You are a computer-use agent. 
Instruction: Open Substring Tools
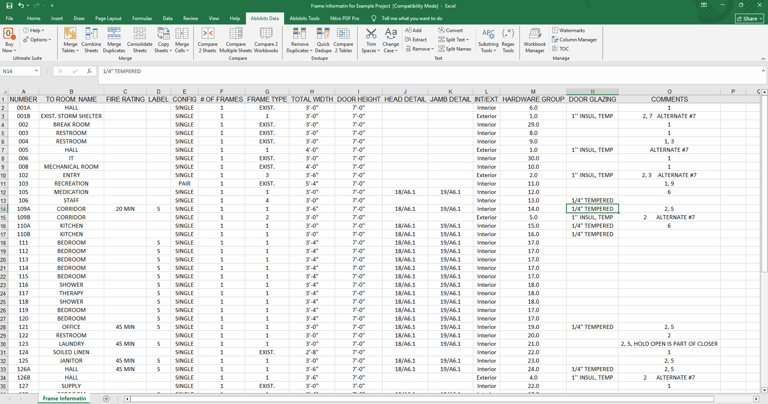488,40
